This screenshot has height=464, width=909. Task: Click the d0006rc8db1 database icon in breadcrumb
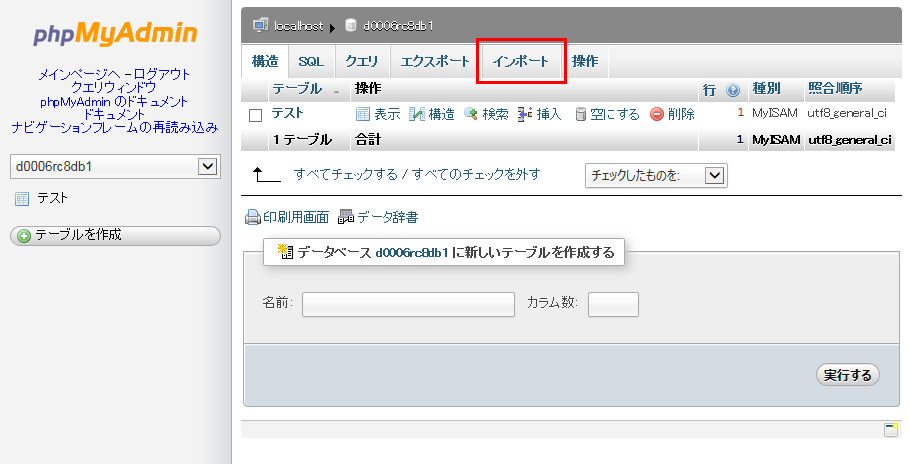(351, 25)
